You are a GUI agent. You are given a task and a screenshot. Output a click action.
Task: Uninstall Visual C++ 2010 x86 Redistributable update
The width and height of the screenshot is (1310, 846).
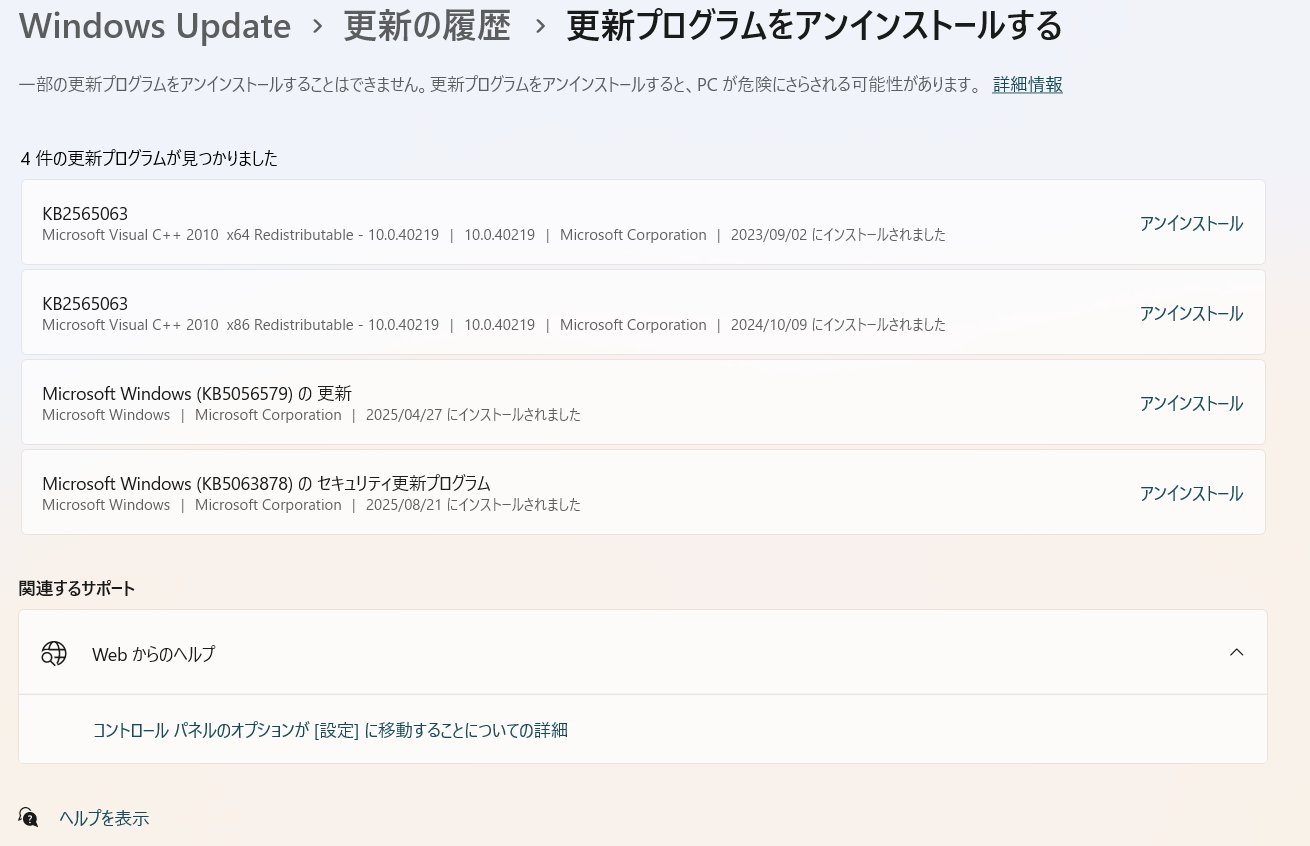1191,313
